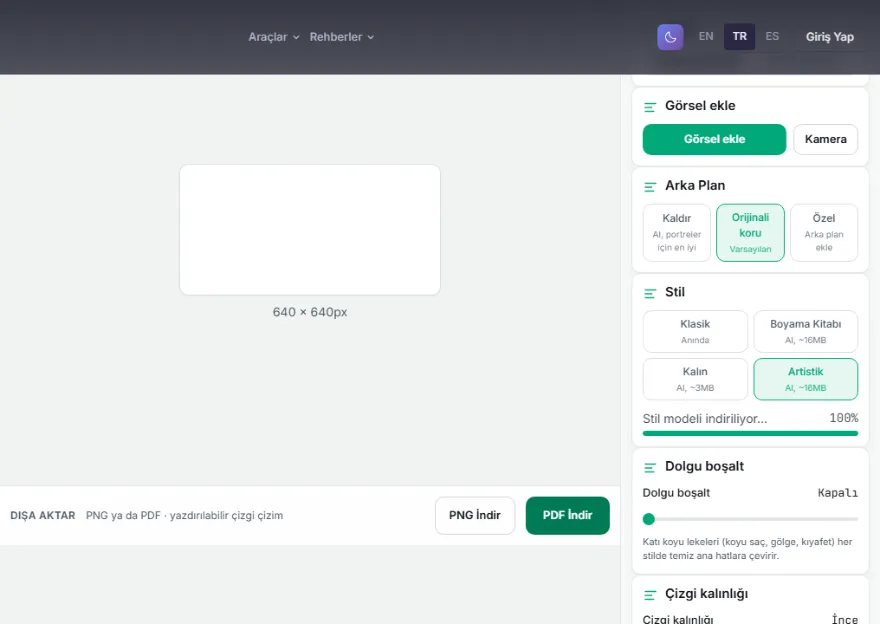This screenshot has width=880, height=624.
Task: Open the Kamera option
Action: tap(826, 139)
